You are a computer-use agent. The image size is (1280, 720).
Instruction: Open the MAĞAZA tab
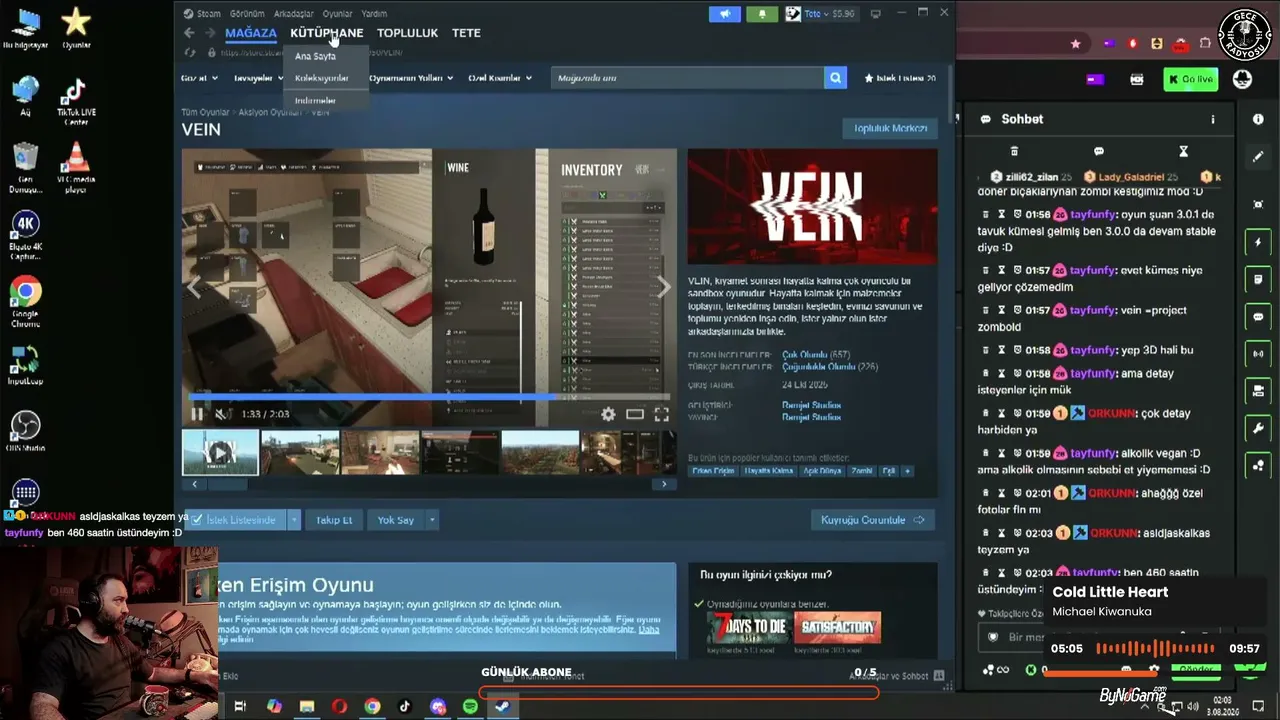251,33
